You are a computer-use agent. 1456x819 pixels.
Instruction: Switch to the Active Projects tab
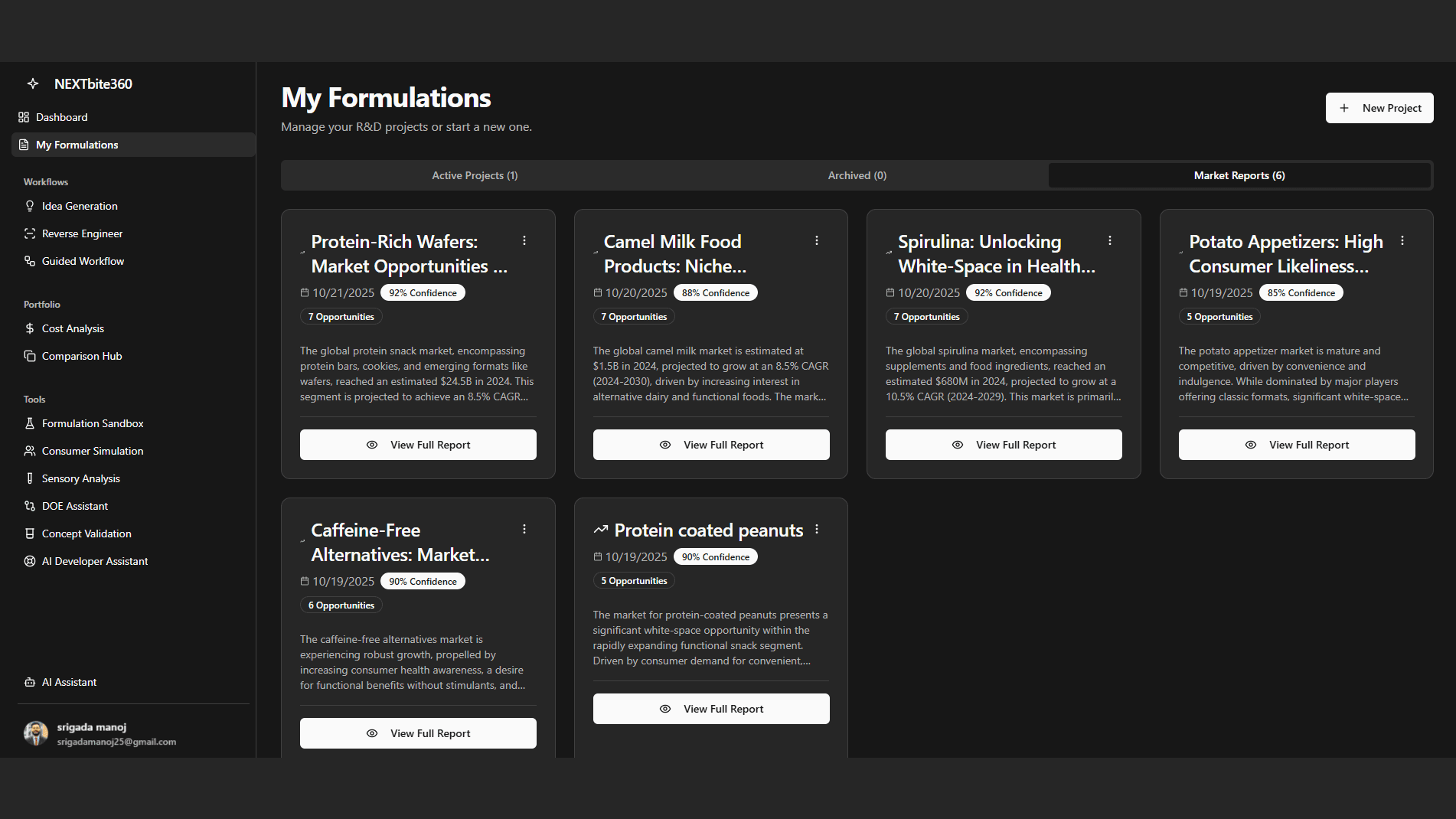point(475,175)
